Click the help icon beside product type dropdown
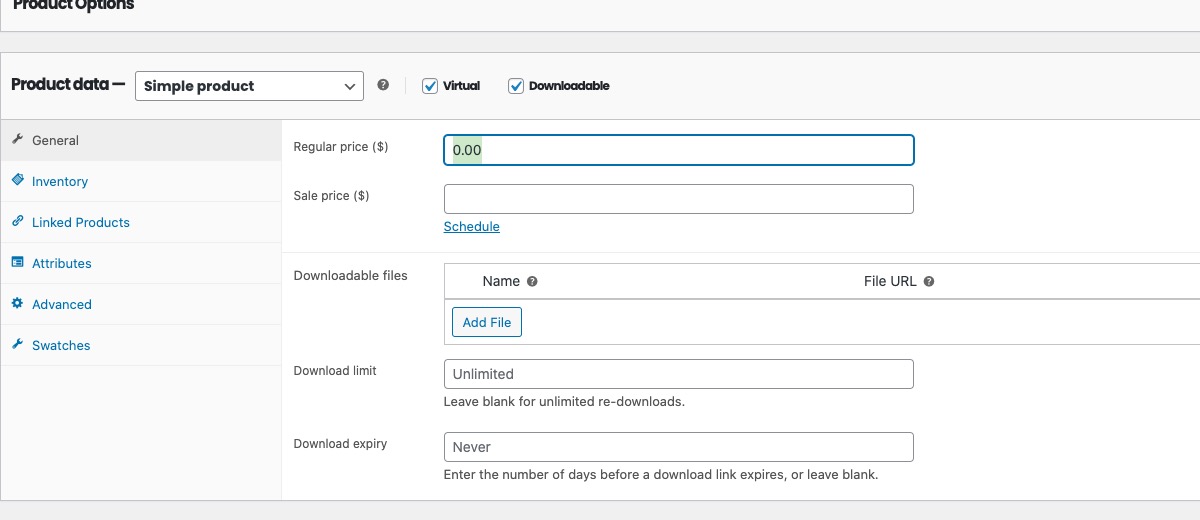The image size is (1200, 520). 383,85
